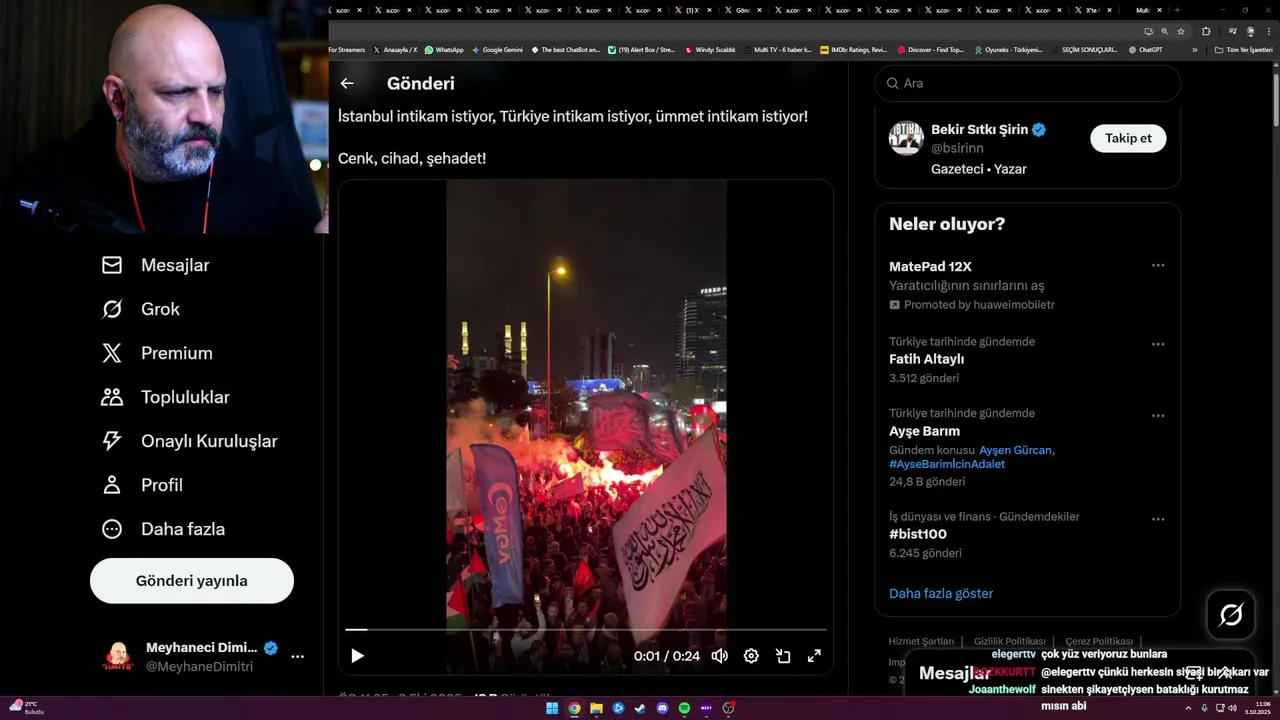Open Chrome from the taskbar
Image resolution: width=1280 pixels, height=720 pixels.
(x=574, y=708)
